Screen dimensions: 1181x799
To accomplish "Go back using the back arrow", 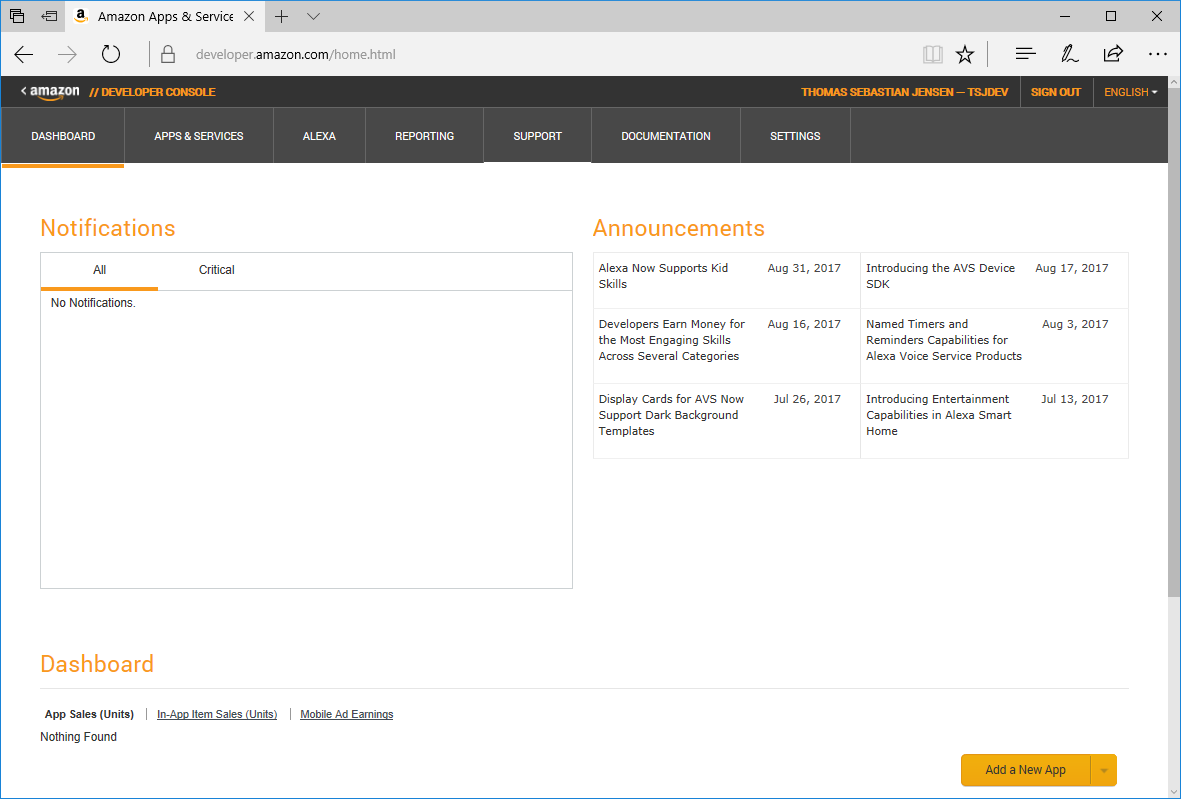I will point(24,54).
